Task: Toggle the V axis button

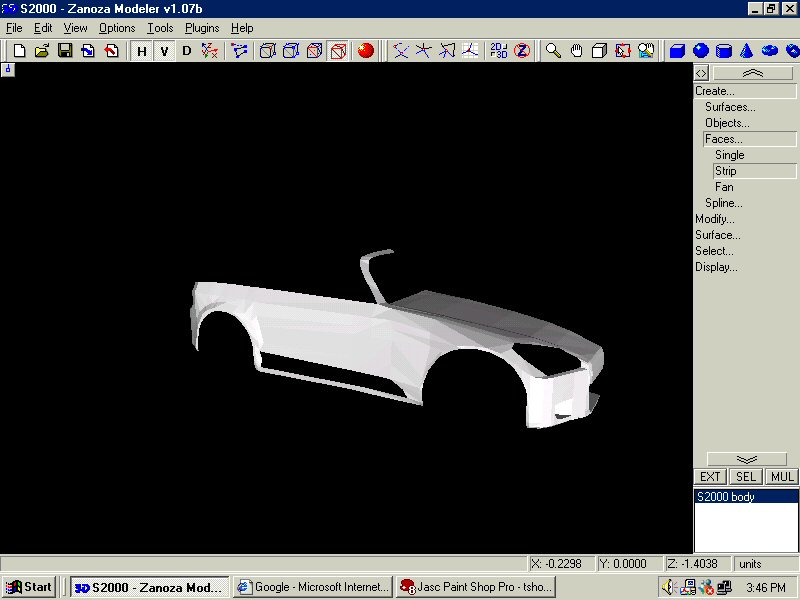Action: click(164, 51)
